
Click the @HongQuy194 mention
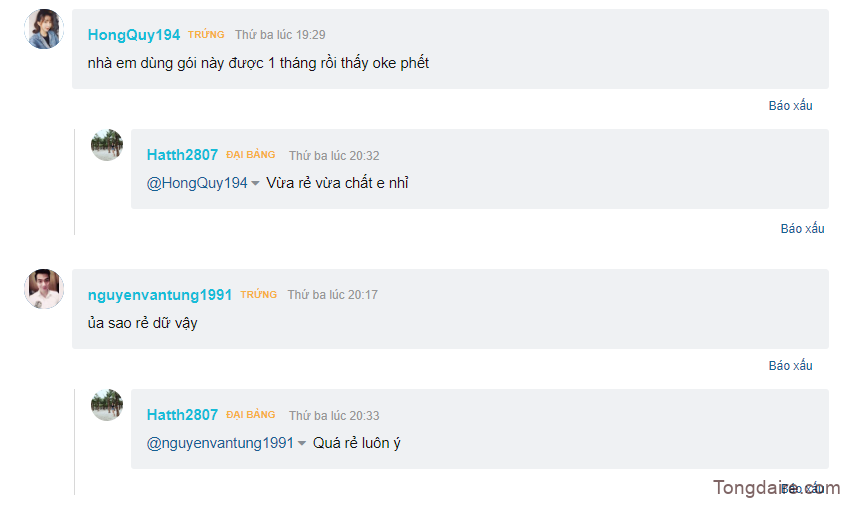tap(197, 183)
